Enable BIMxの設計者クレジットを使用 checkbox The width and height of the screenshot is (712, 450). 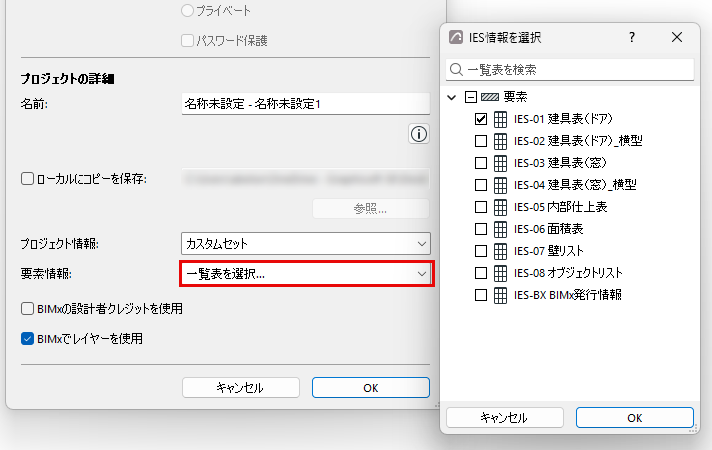pyautogui.click(x=27, y=309)
